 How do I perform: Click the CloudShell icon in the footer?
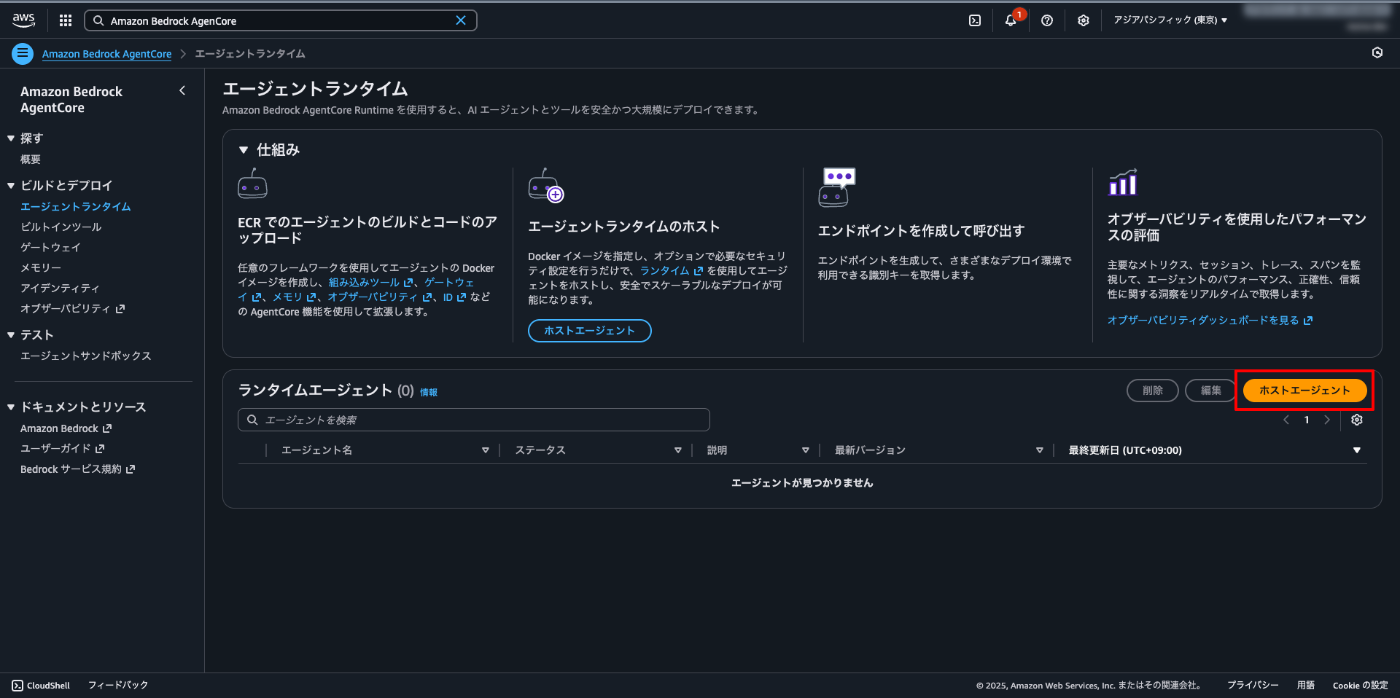pos(17,685)
